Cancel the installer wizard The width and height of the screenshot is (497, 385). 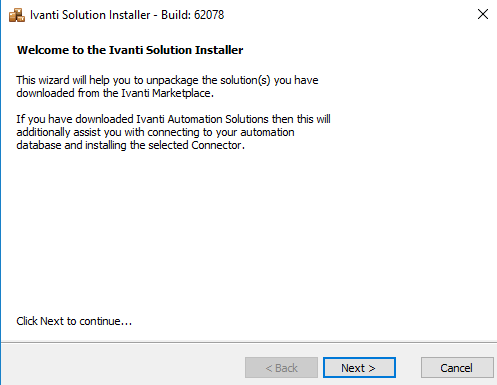(457, 368)
